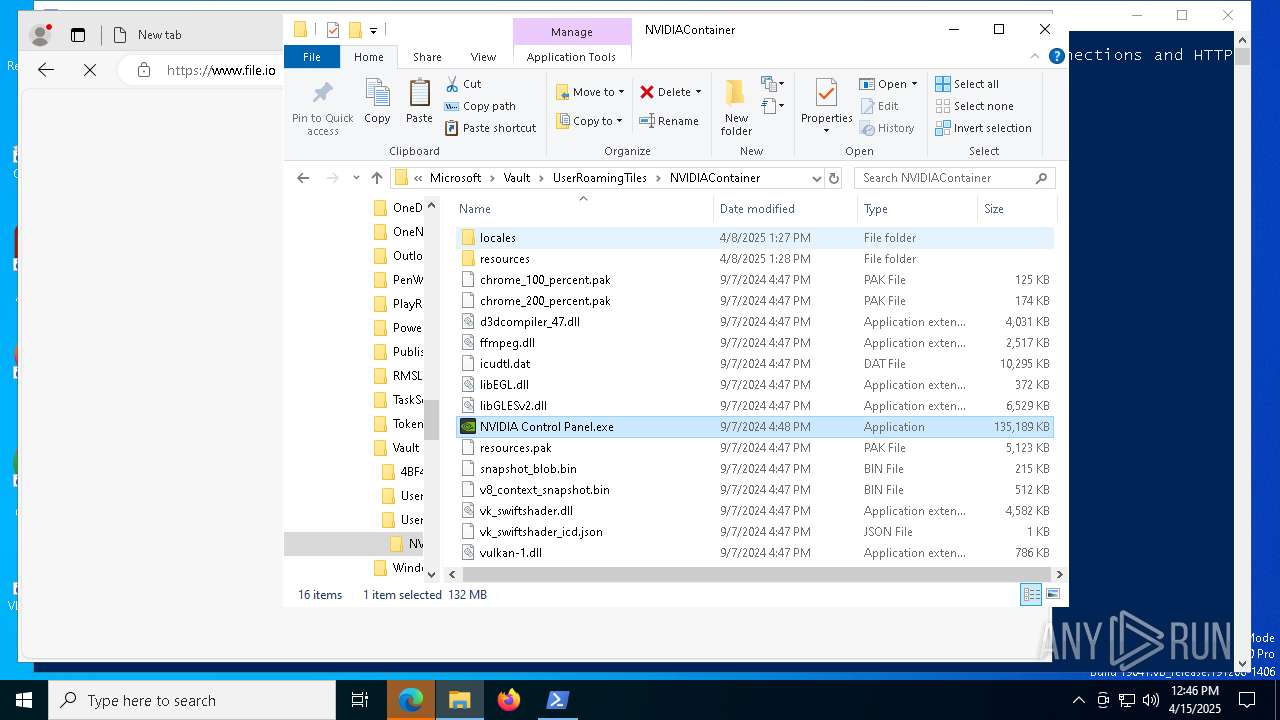The height and width of the screenshot is (720, 1280).
Task: Click Select all in ribbon
Action: 967,84
